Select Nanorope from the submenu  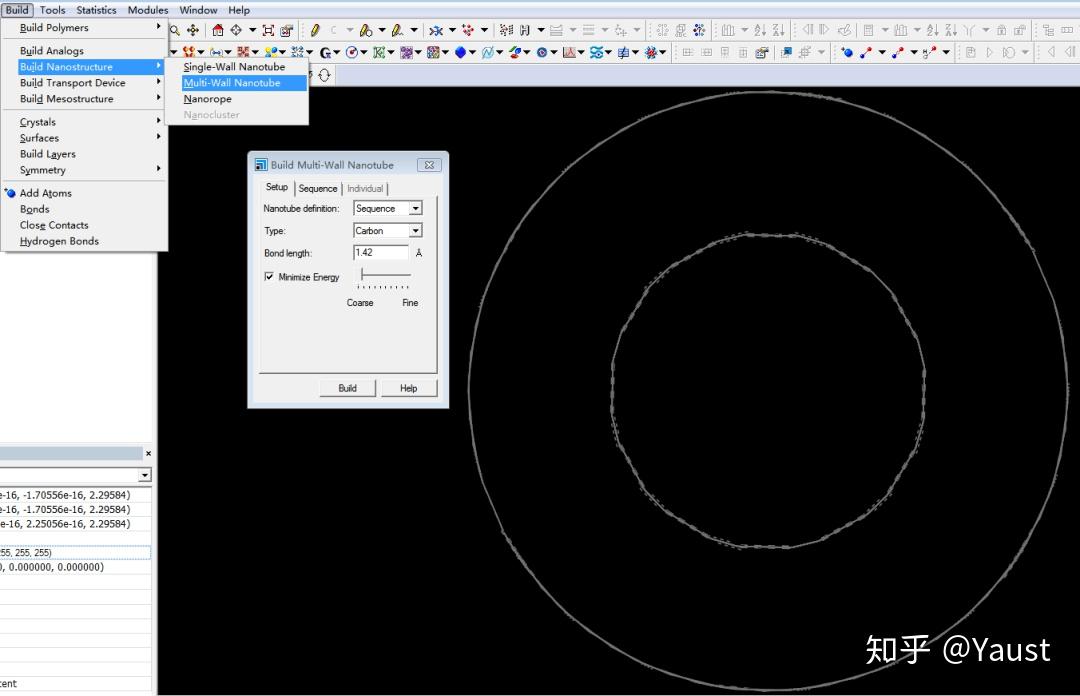207,99
